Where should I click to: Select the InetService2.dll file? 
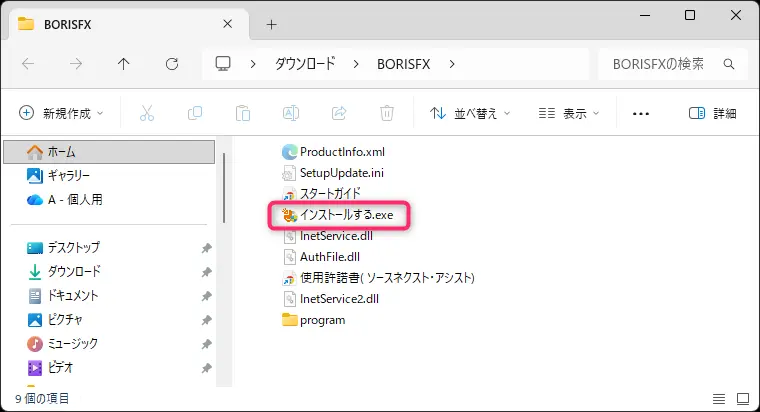point(331,299)
